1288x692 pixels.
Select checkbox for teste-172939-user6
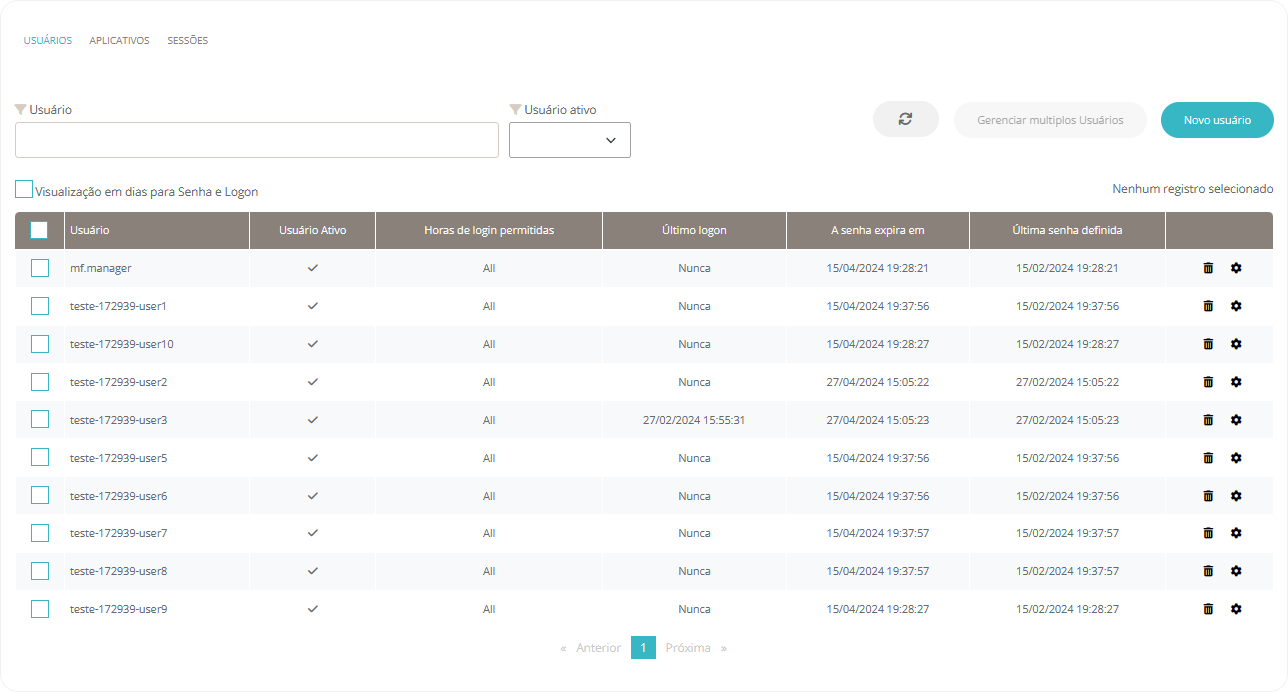(40, 495)
